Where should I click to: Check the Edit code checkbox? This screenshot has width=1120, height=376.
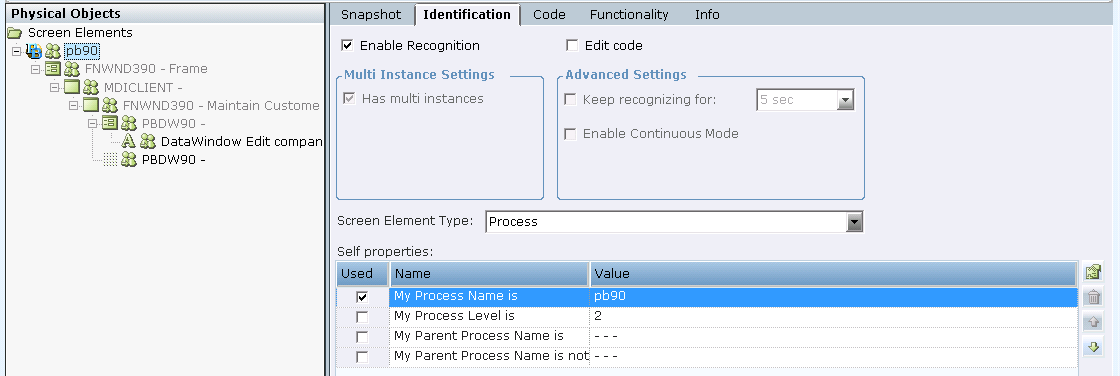tap(572, 46)
